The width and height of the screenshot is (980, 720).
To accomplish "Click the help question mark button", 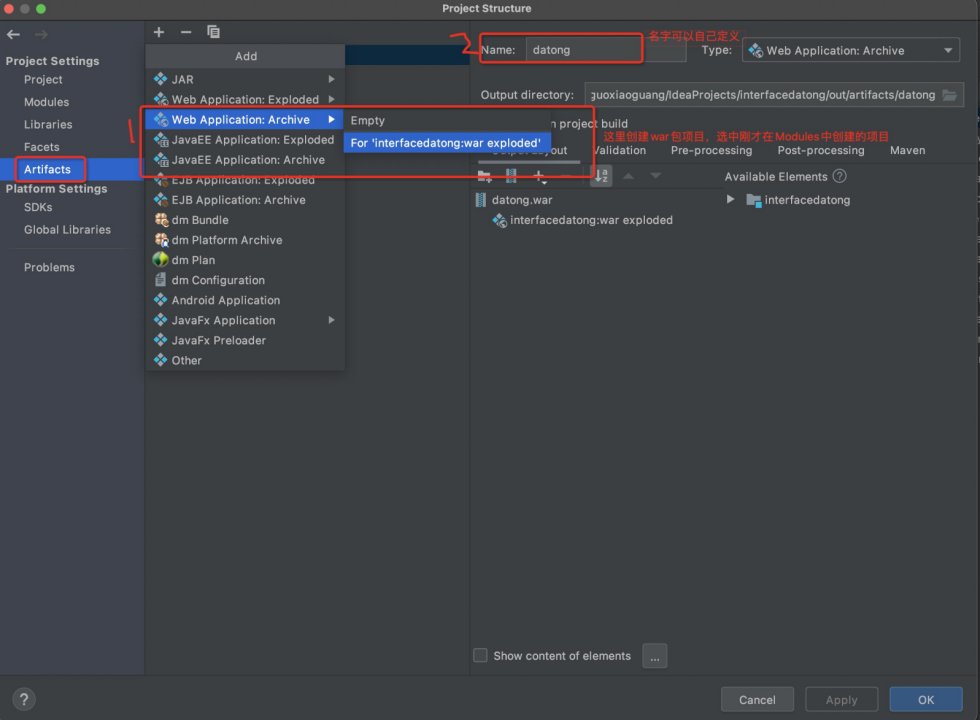I will pyautogui.click(x=24, y=699).
